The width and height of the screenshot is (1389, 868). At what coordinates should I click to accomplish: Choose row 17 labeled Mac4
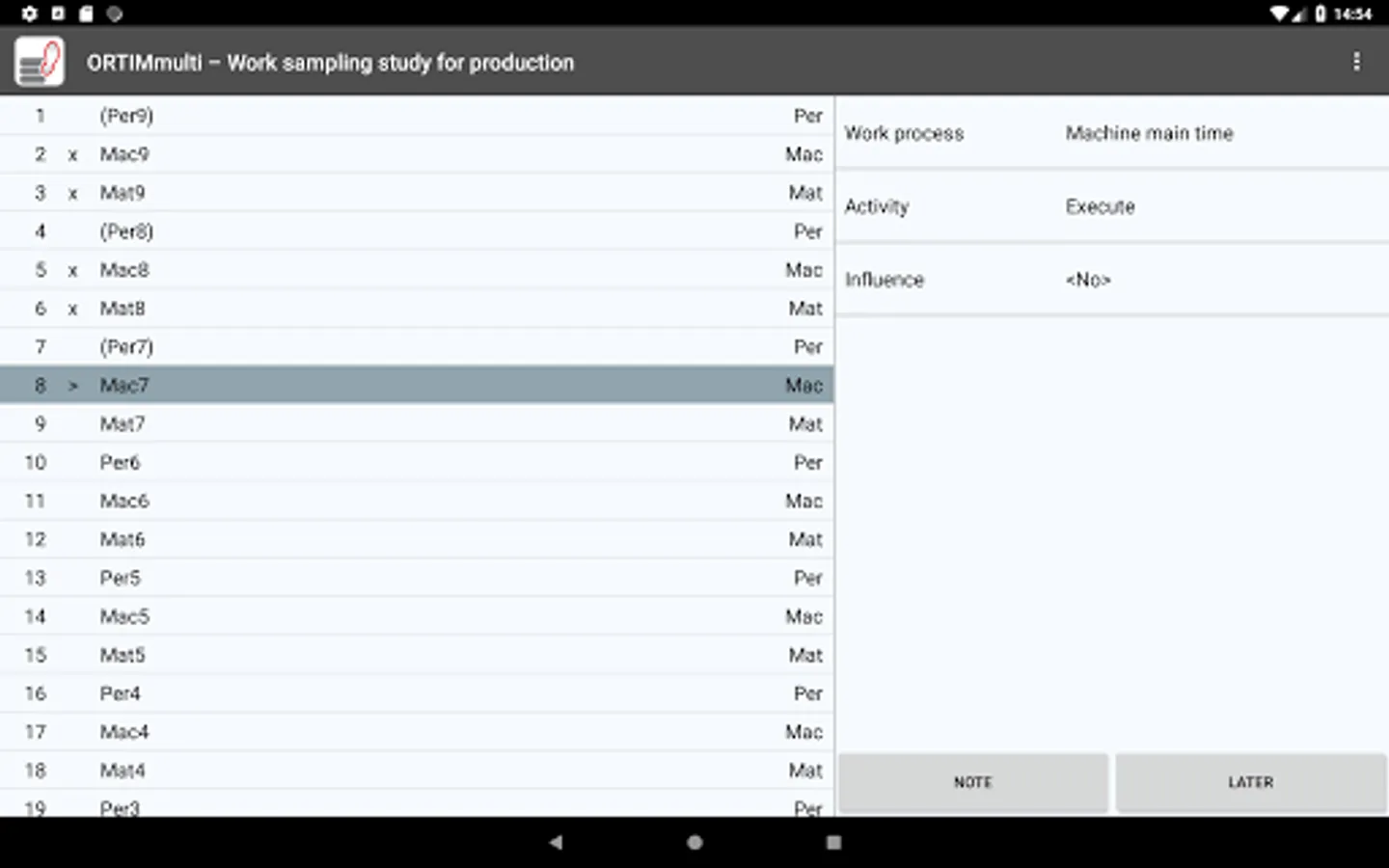click(x=415, y=732)
